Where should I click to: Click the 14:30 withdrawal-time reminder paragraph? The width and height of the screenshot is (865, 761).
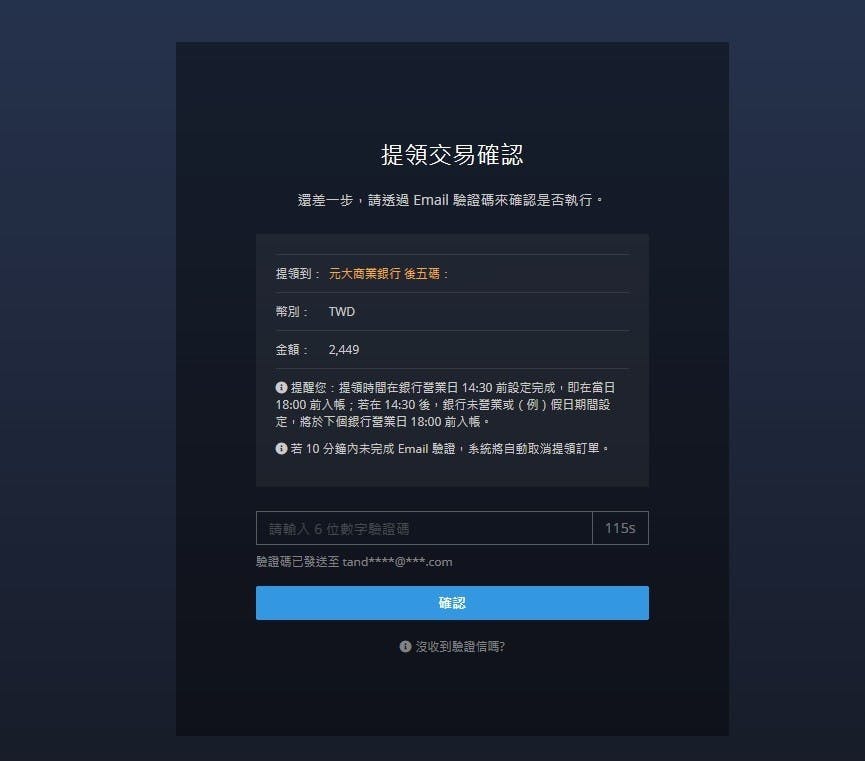[446, 405]
